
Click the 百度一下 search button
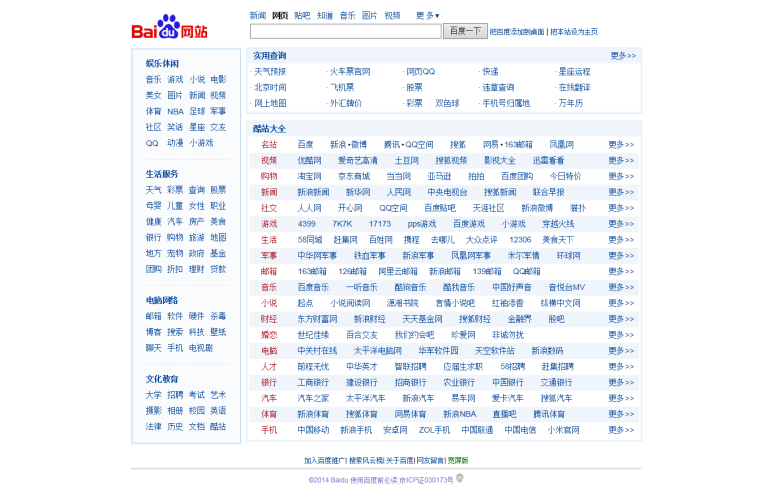(x=465, y=31)
